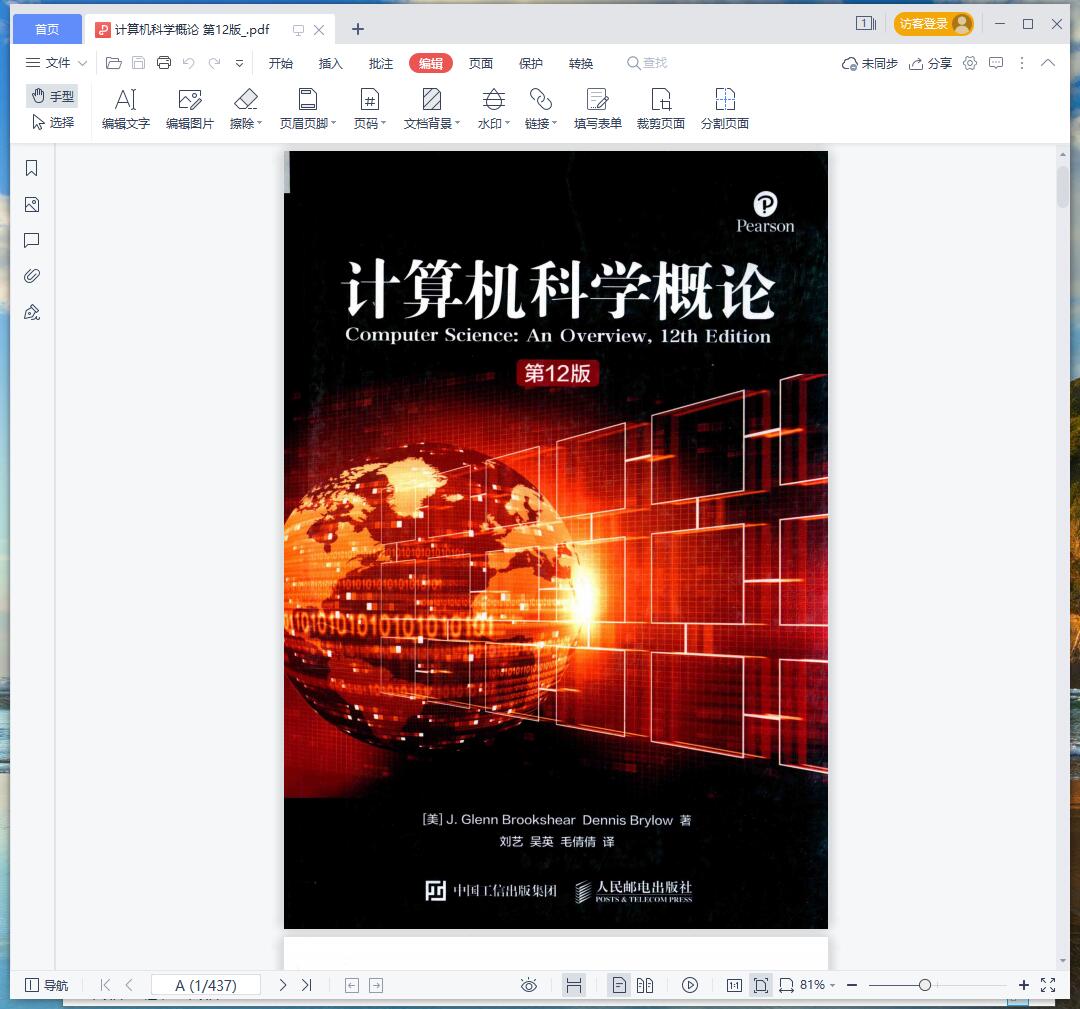1080x1009 pixels.
Task: Enable single page view mode
Action: pos(619,986)
